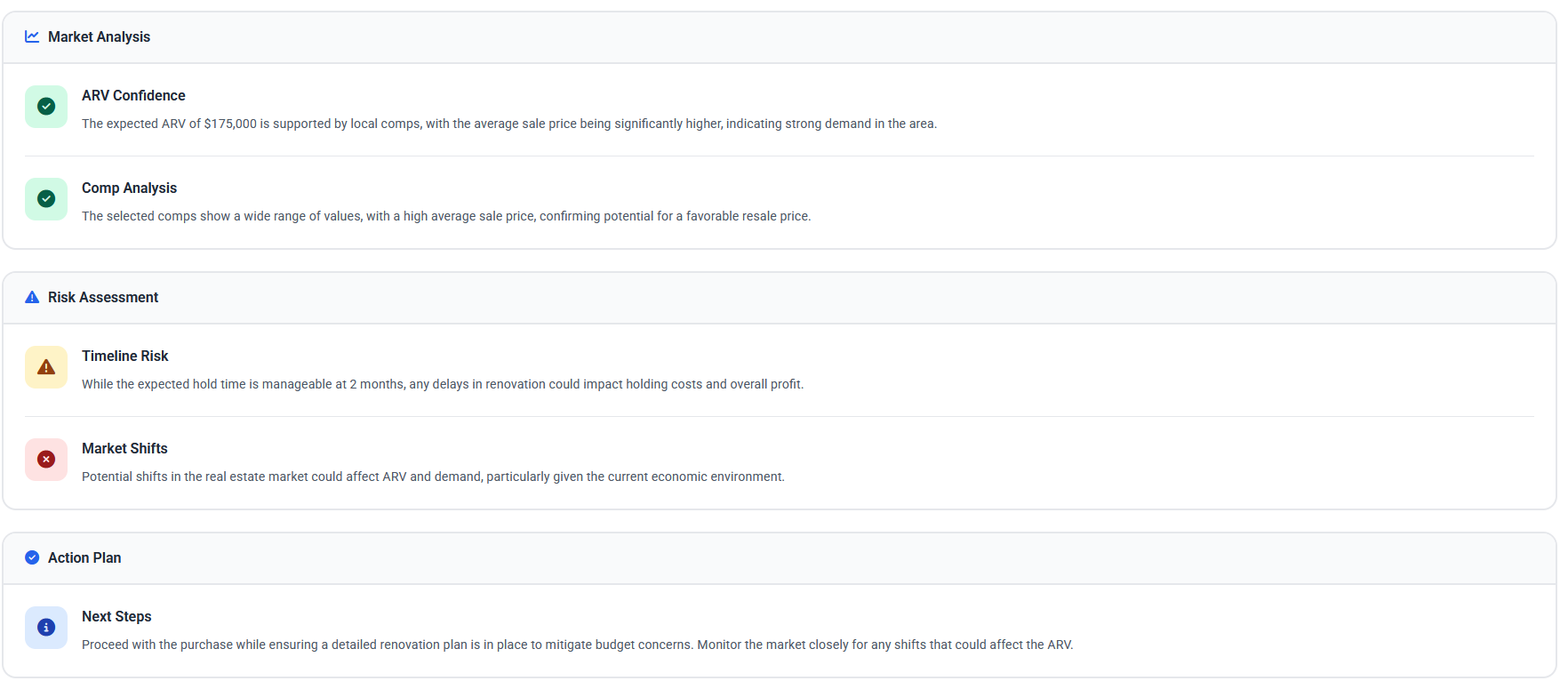Click the Proceed with the purchase text
The height and width of the screenshot is (681, 1568).
[577, 645]
